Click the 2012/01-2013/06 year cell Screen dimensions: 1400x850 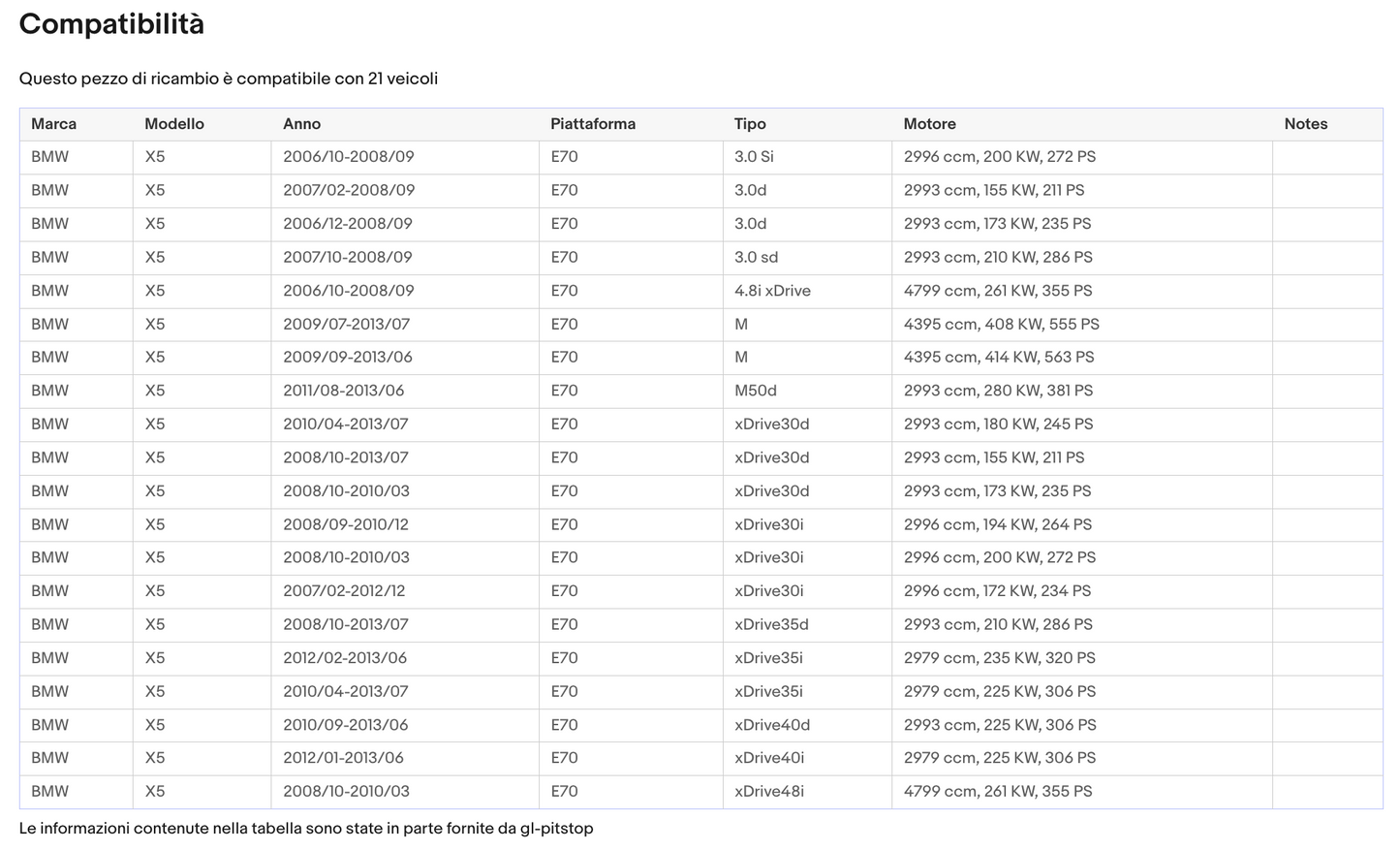click(343, 758)
